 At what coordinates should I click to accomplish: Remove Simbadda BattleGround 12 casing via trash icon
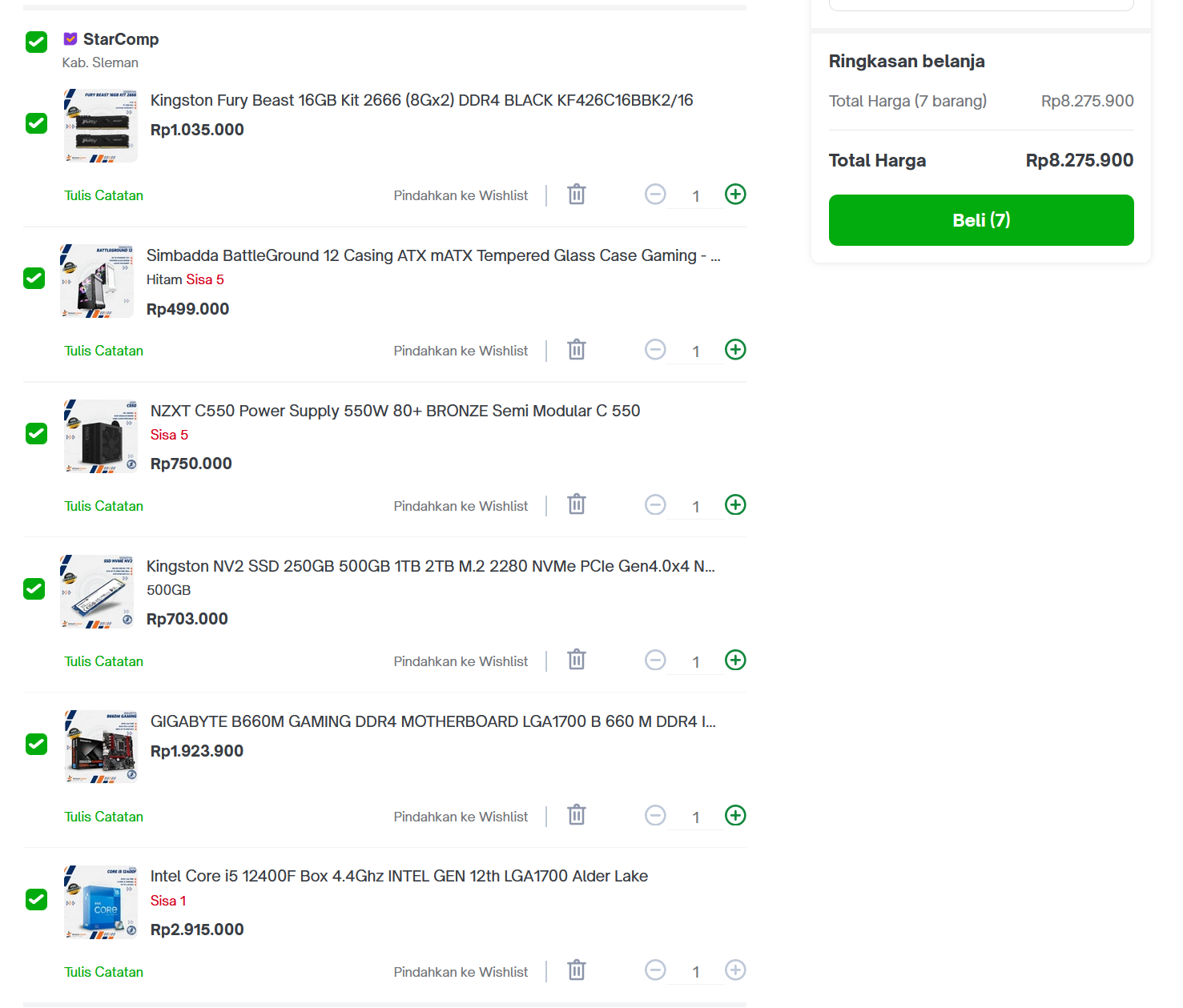577,350
